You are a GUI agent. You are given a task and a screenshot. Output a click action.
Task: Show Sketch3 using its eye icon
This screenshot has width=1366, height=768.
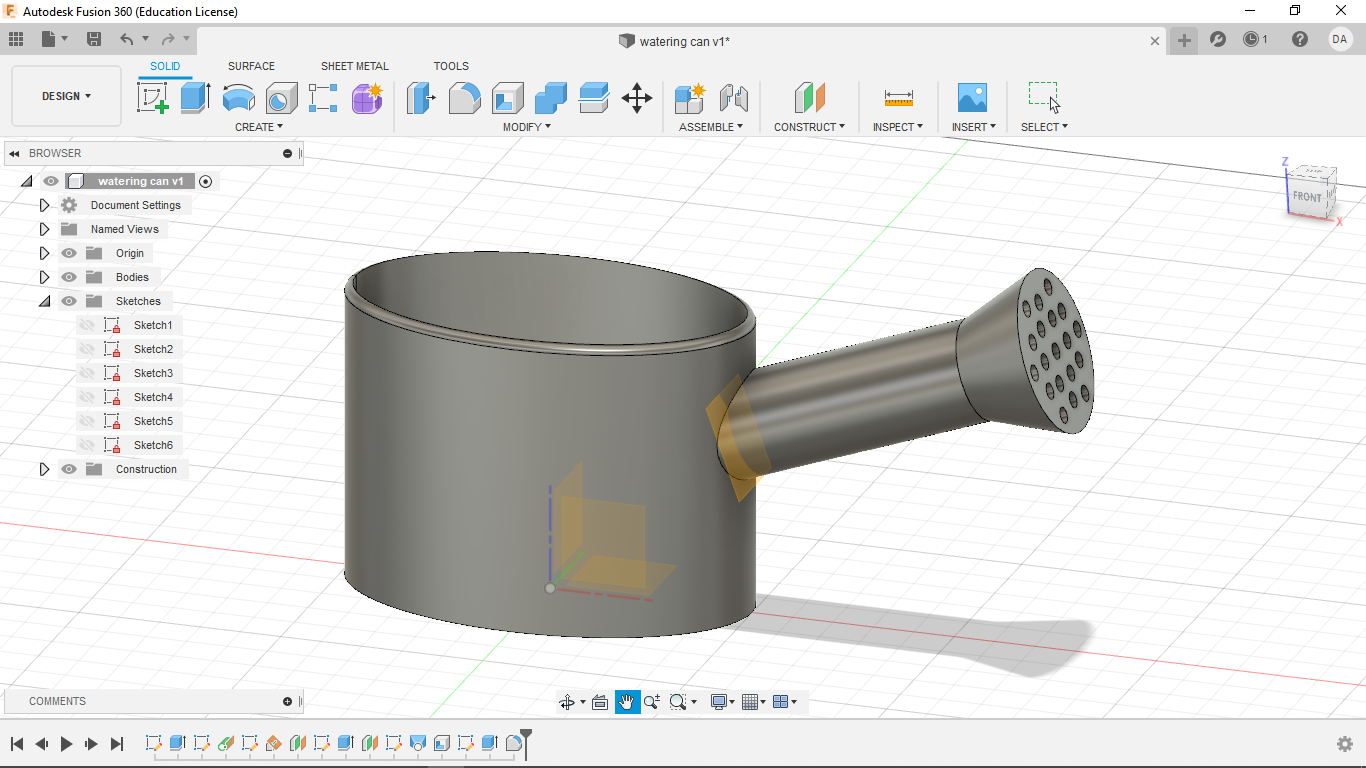point(87,373)
